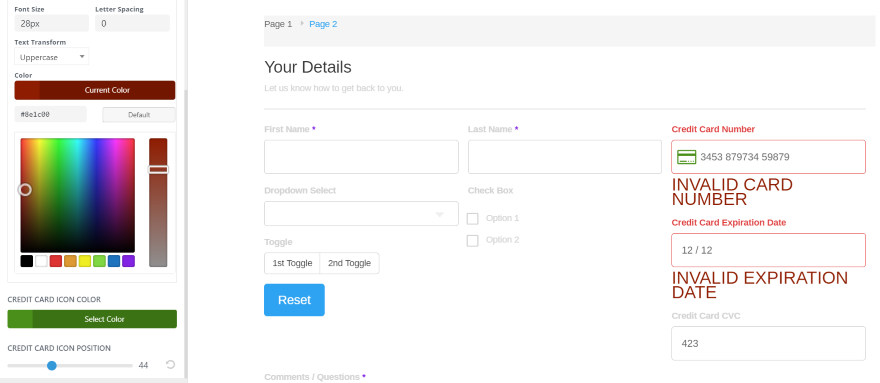
Task: Select the 2nd Toggle option
Action: click(350, 263)
